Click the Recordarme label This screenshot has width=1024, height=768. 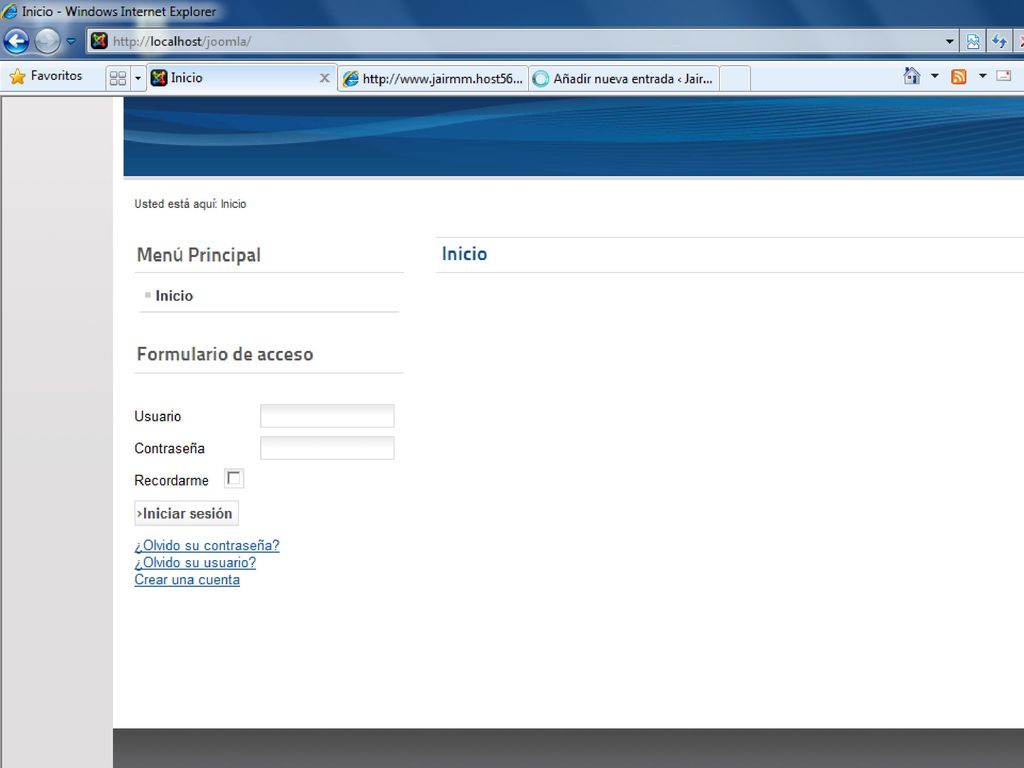[172, 480]
